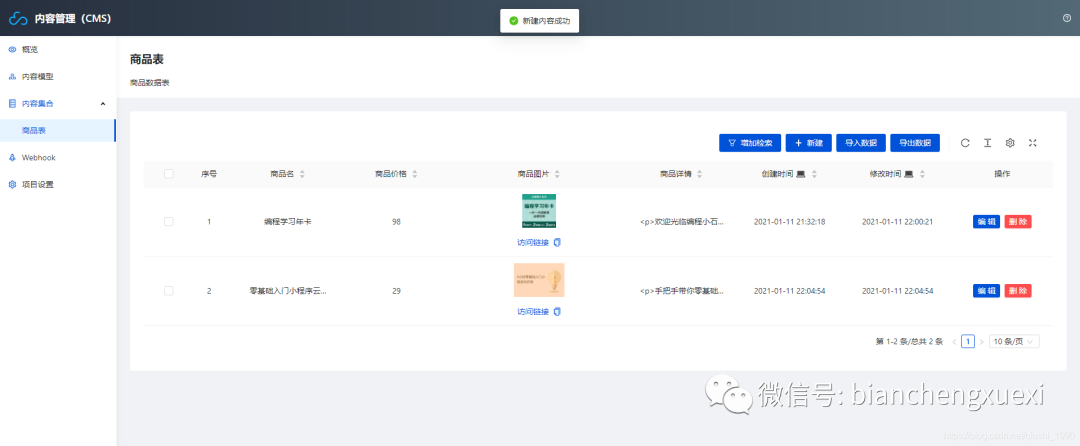This screenshot has height=446, width=1080.
Task: Click the 内容管理 (CMS) header title
Action: [x=73, y=19]
